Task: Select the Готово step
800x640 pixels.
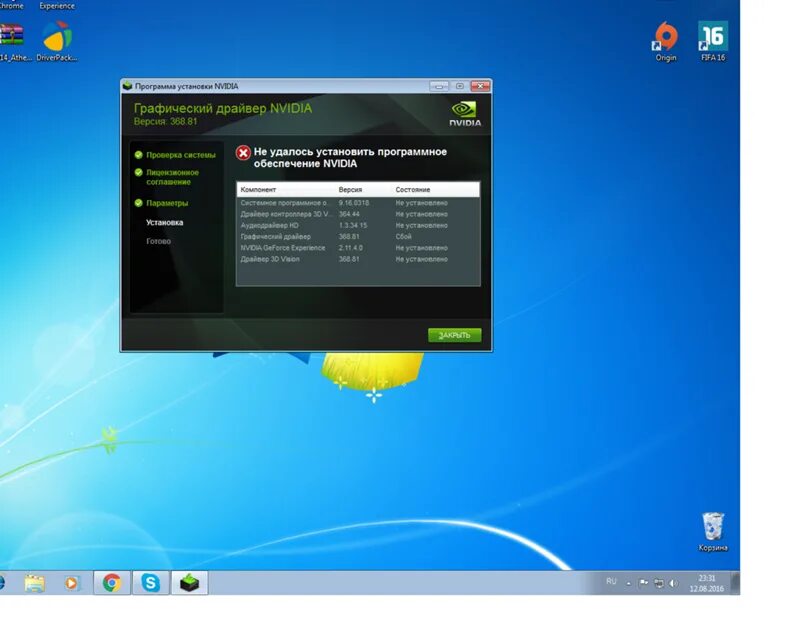Action: pyautogui.click(x=158, y=241)
